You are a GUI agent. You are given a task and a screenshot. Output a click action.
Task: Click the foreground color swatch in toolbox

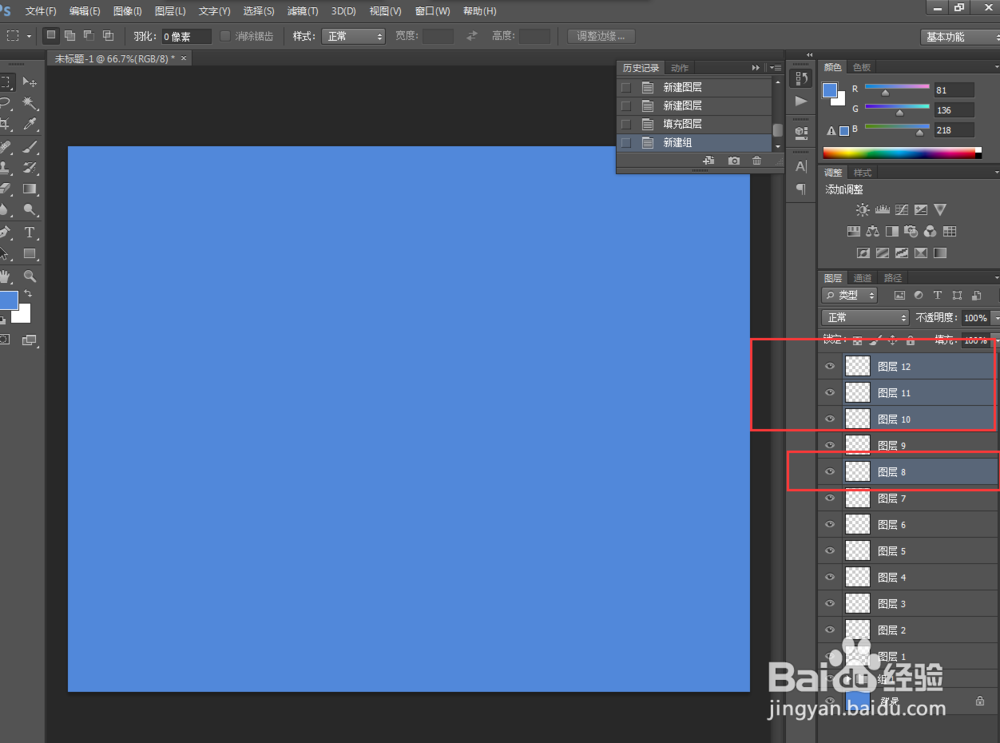pyautogui.click(x=8, y=300)
